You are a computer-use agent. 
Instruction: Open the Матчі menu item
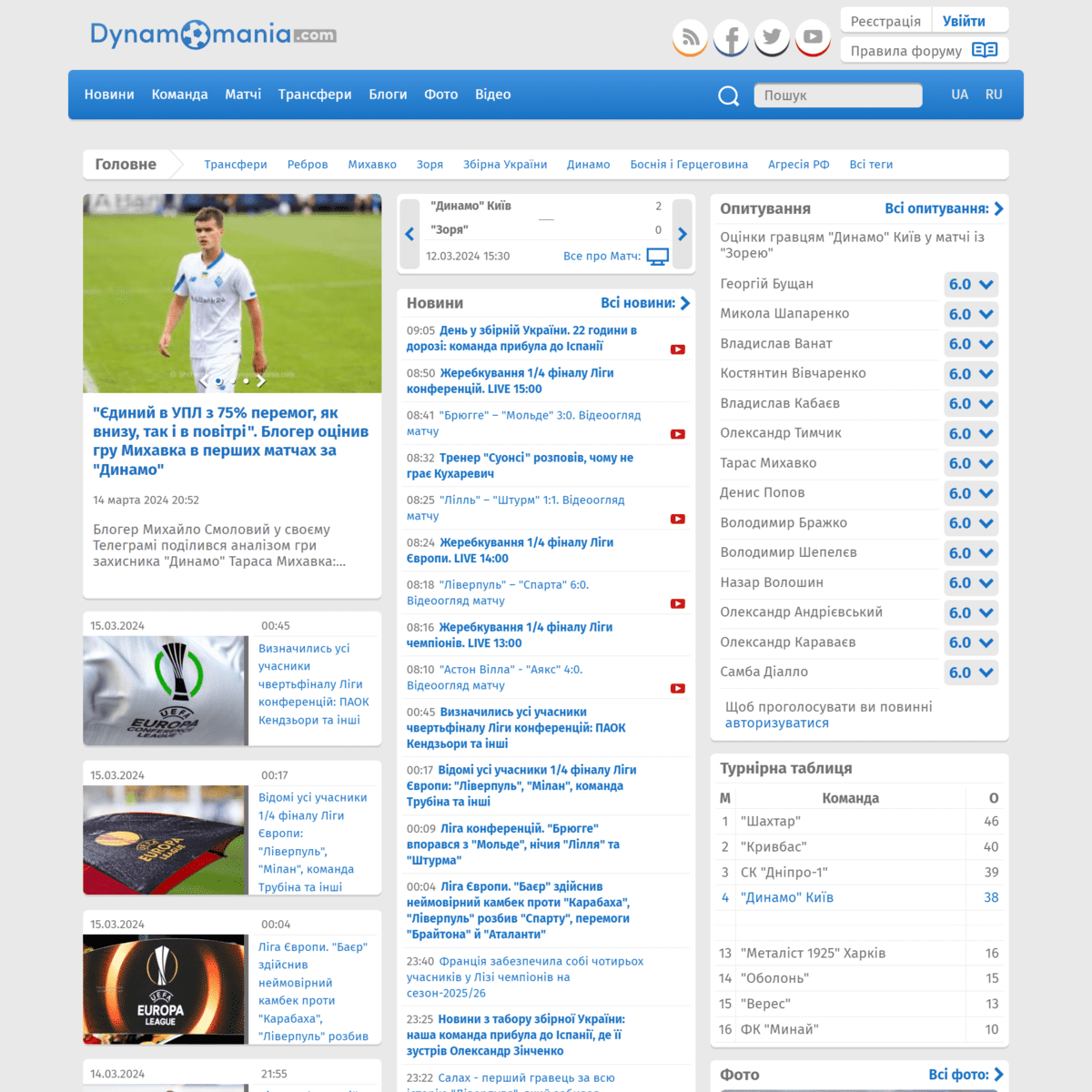243,95
